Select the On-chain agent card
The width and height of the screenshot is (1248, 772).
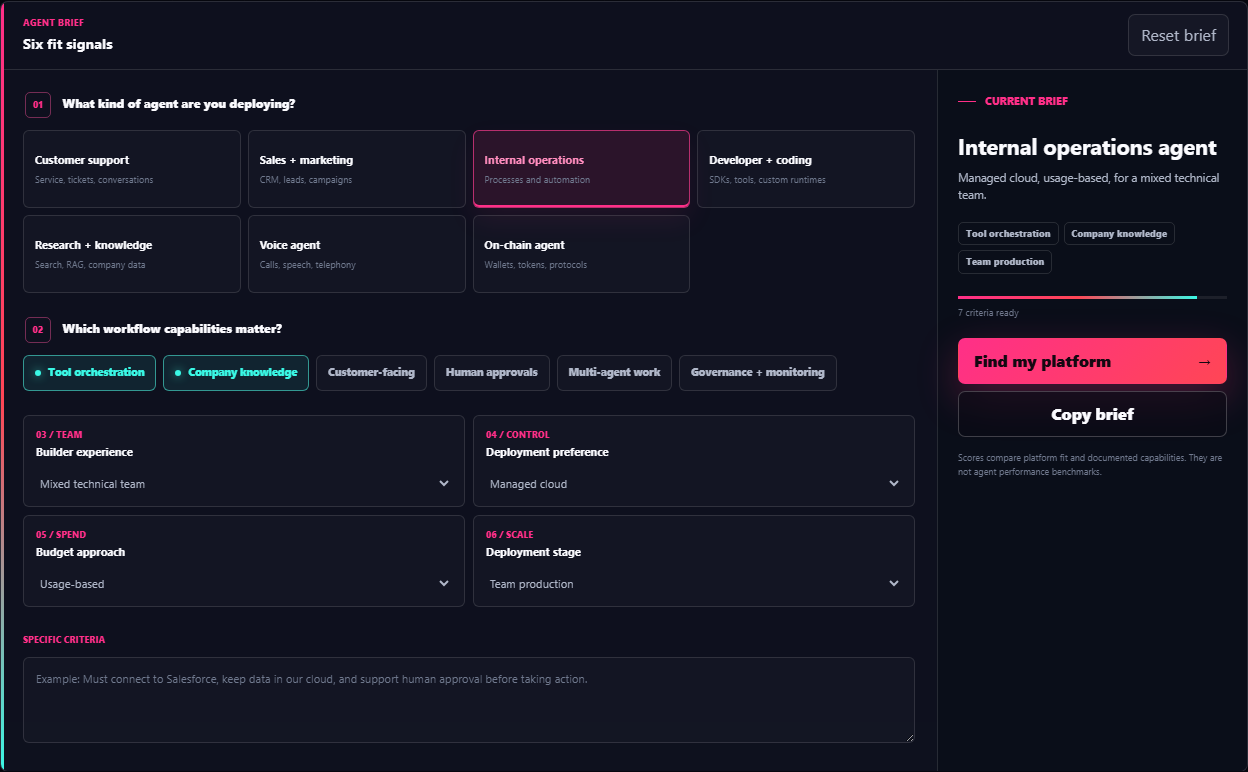pyautogui.click(x=581, y=254)
